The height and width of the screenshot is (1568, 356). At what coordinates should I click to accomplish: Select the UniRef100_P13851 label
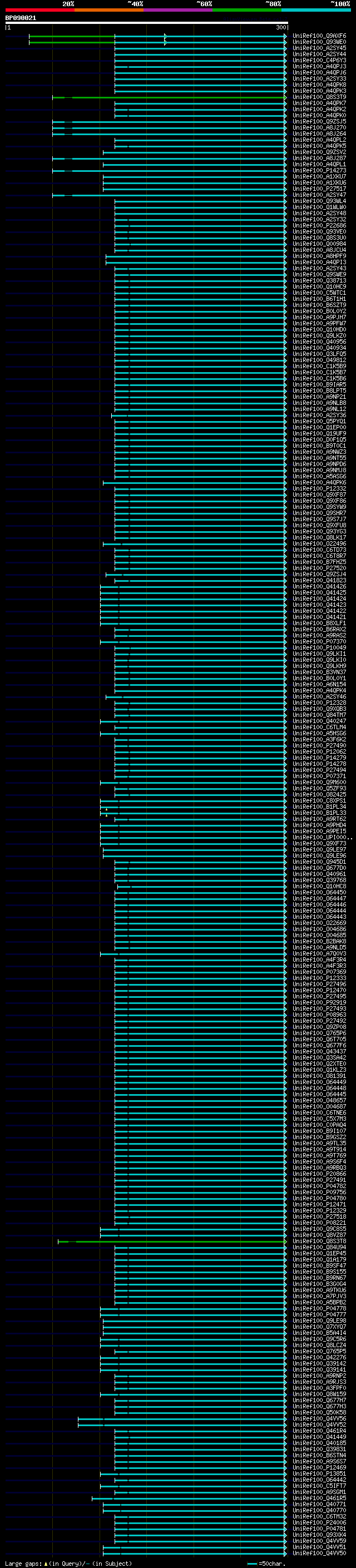319,1473
